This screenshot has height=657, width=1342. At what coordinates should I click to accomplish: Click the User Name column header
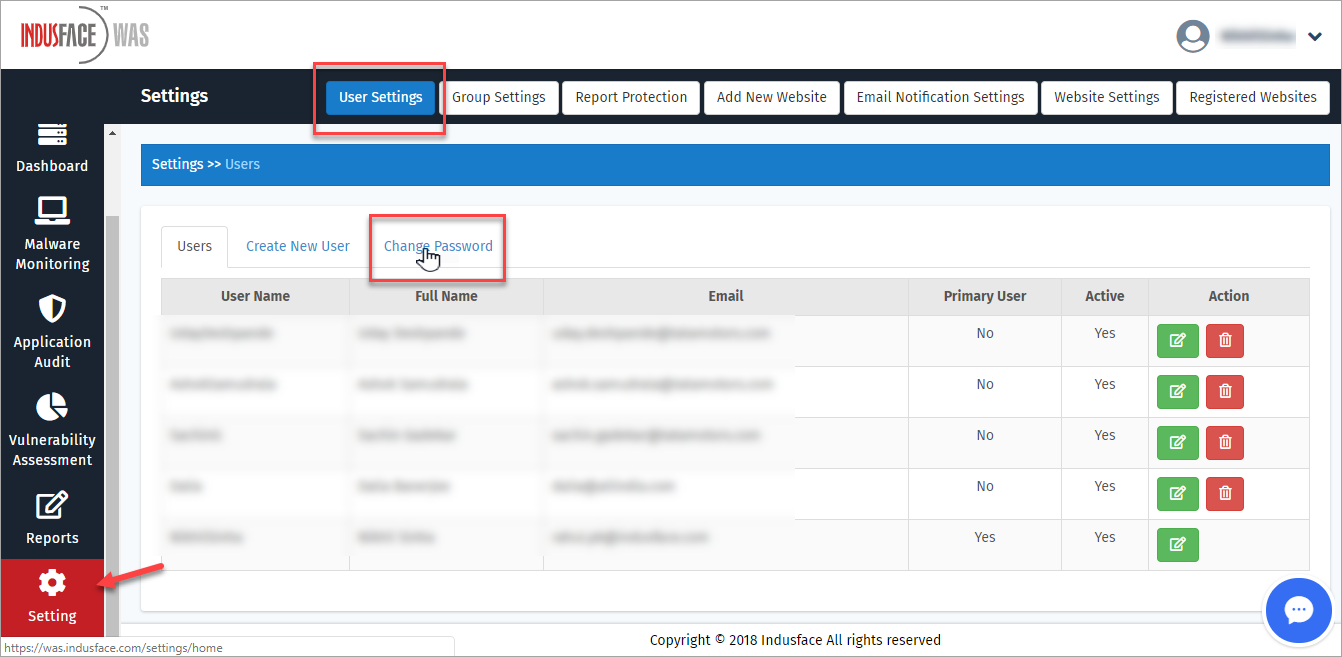[x=255, y=296]
